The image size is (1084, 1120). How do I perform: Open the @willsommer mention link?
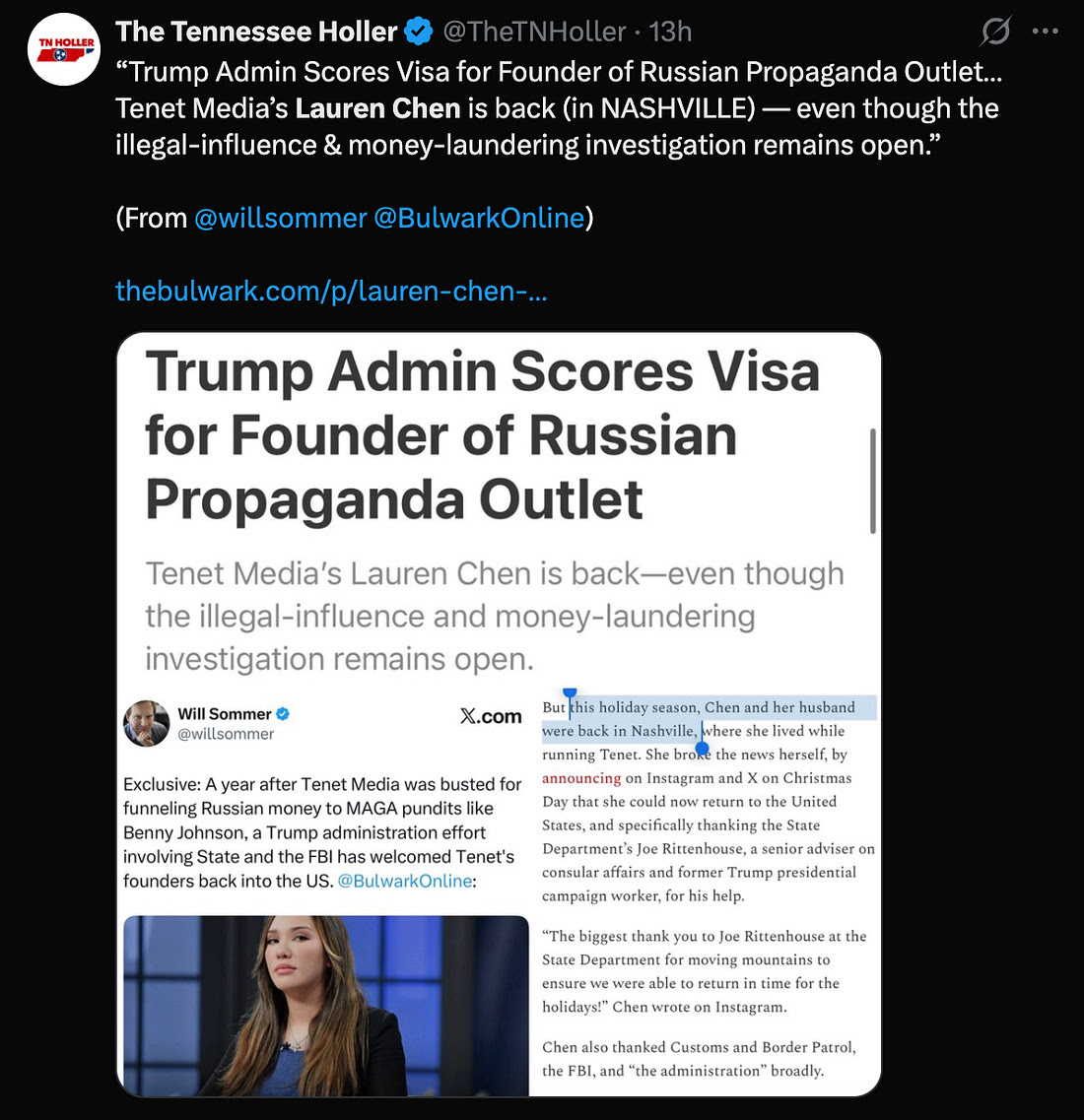(x=280, y=218)
